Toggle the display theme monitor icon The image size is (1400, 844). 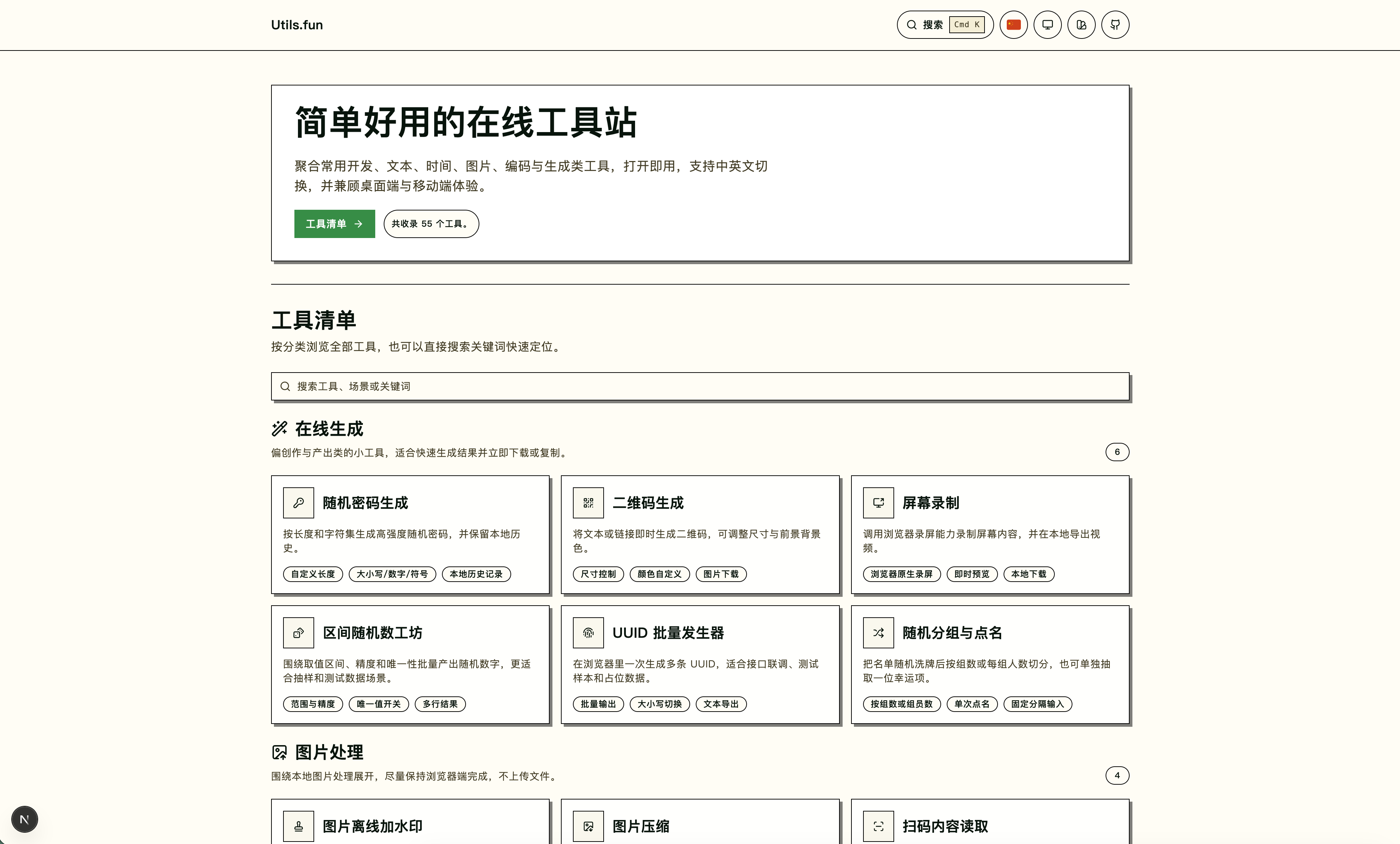1047,24
